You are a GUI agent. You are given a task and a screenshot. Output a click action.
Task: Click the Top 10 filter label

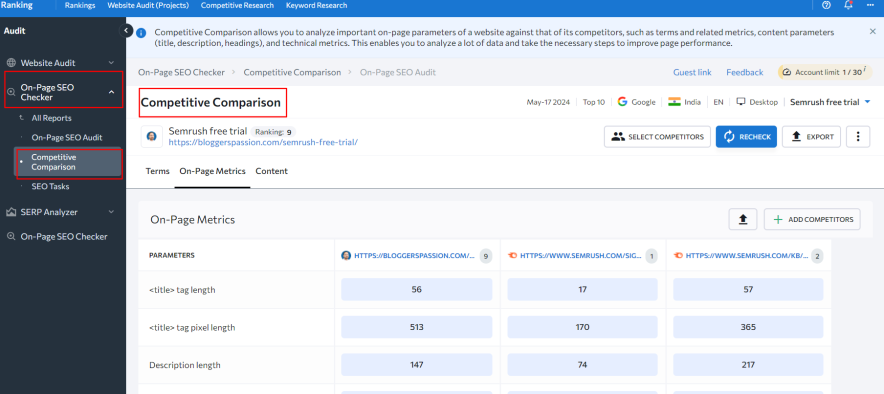pos(594,102)
